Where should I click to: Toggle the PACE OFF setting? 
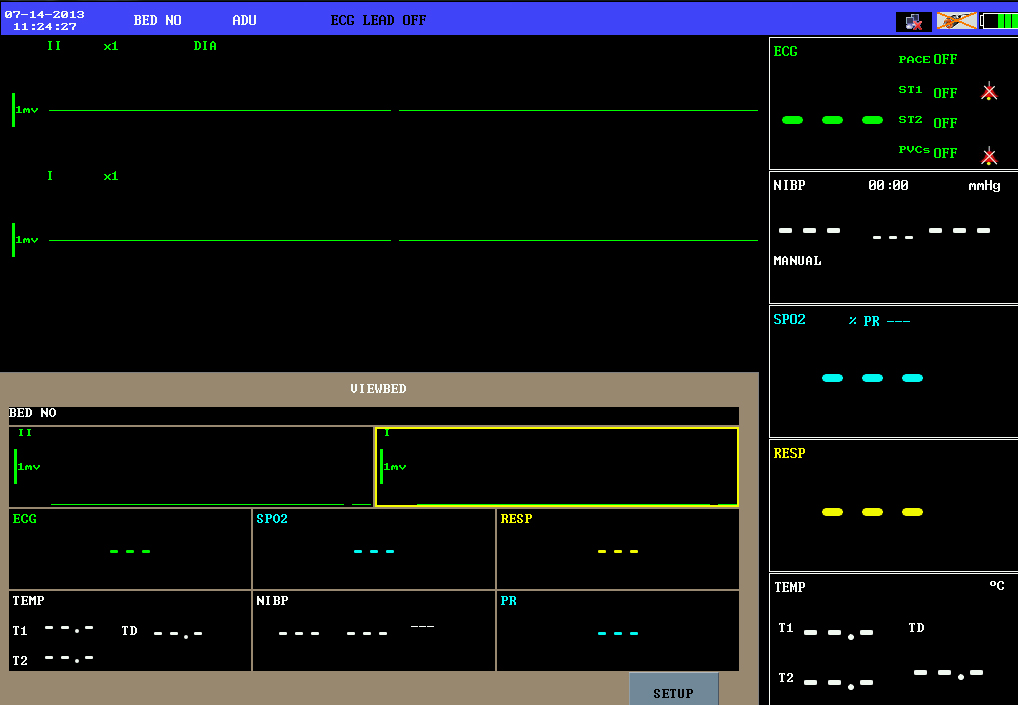pyautogui.click(x=944, y=59)
